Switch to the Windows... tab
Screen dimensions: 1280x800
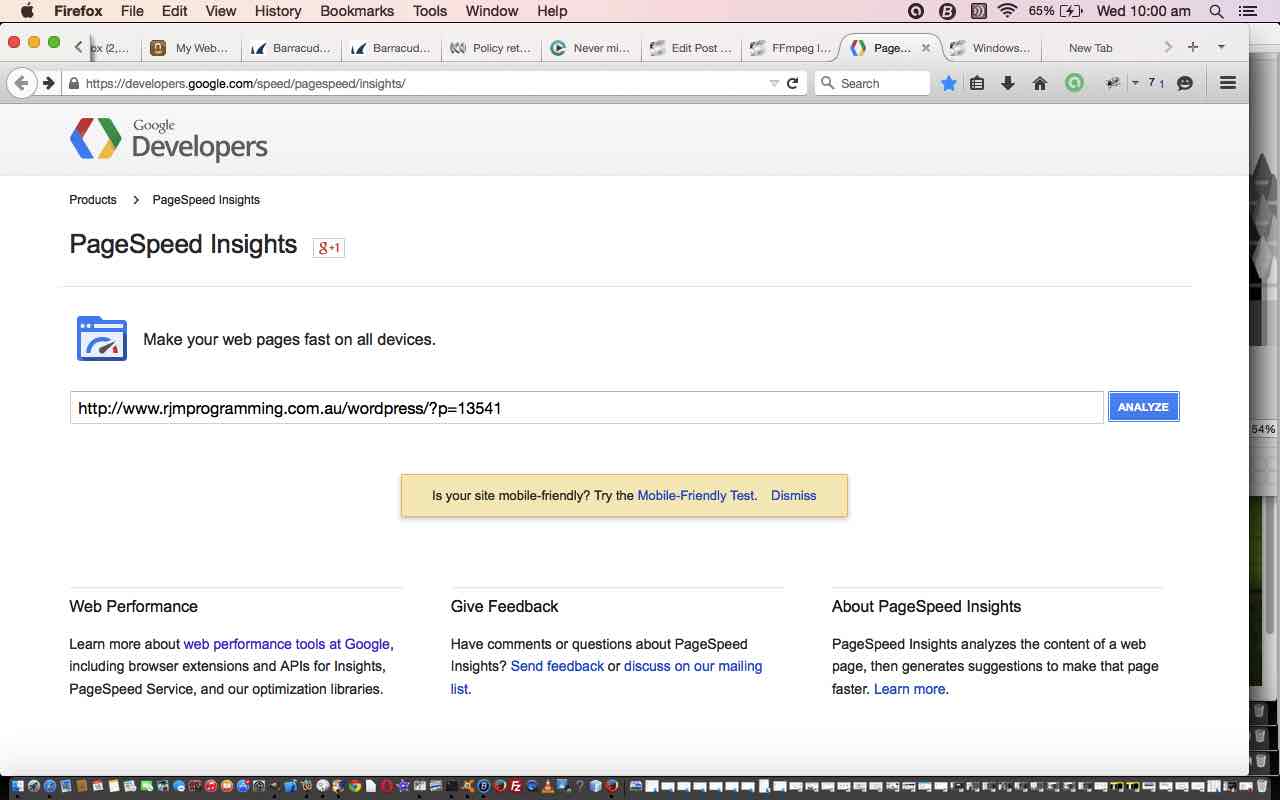coord(990,47)
